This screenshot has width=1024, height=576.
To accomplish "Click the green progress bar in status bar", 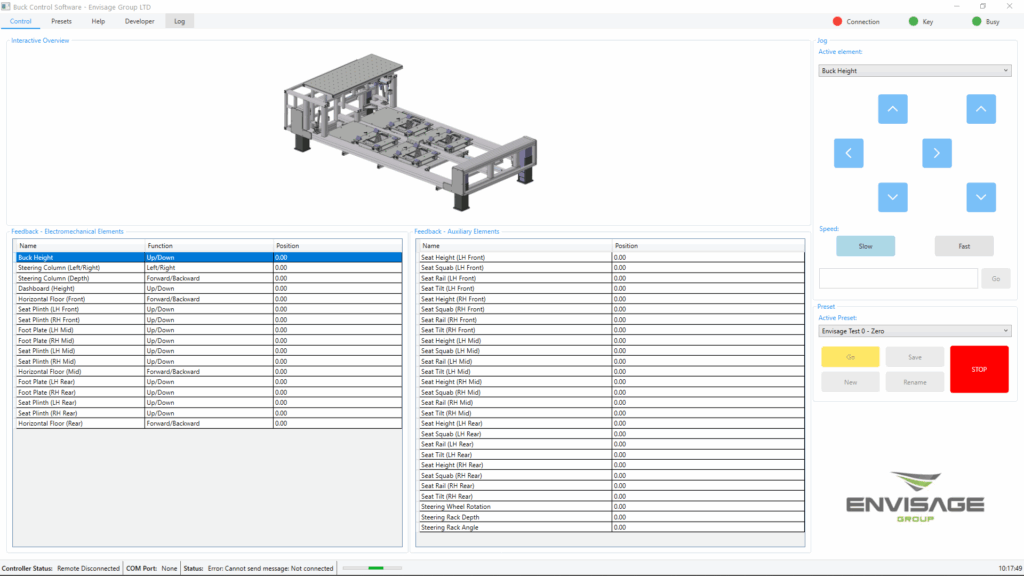I will [x=374, y=567].
